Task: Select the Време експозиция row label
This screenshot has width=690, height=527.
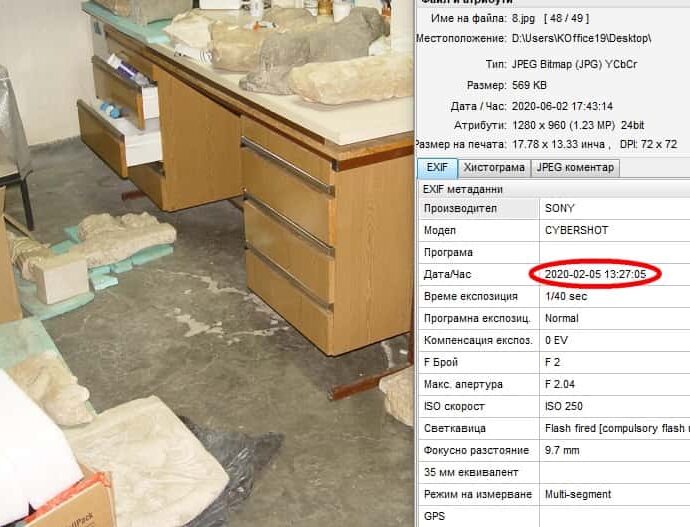Action: point(470,296)
